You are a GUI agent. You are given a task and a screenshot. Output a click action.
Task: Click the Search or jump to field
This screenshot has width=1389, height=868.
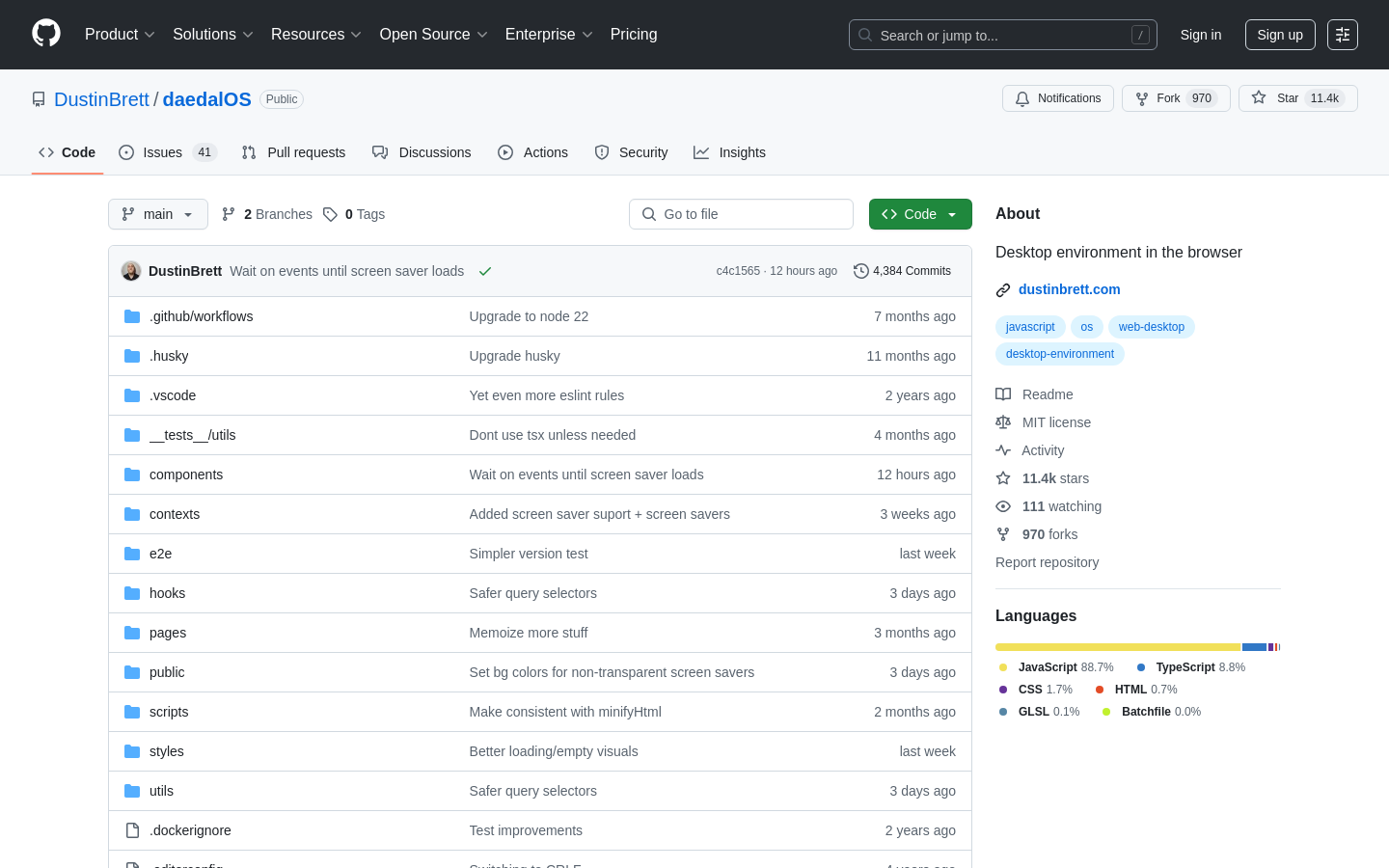pos(1002,35)
